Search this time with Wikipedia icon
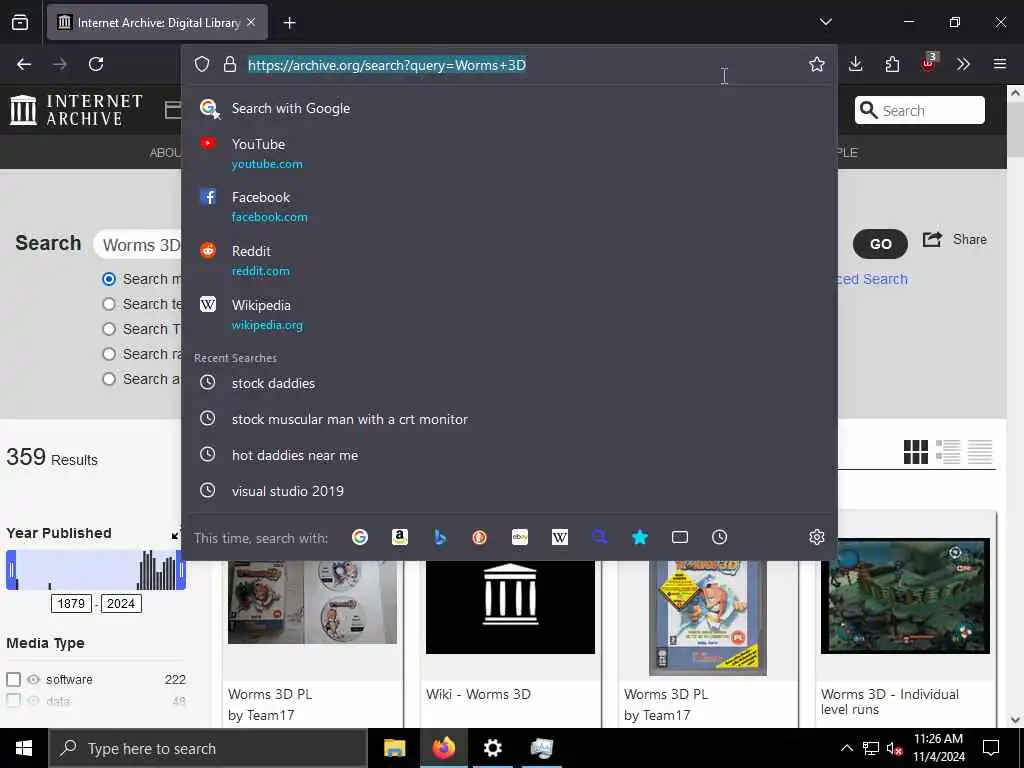The height and width of the screenshot is (768, 1024). pos(560,537)
